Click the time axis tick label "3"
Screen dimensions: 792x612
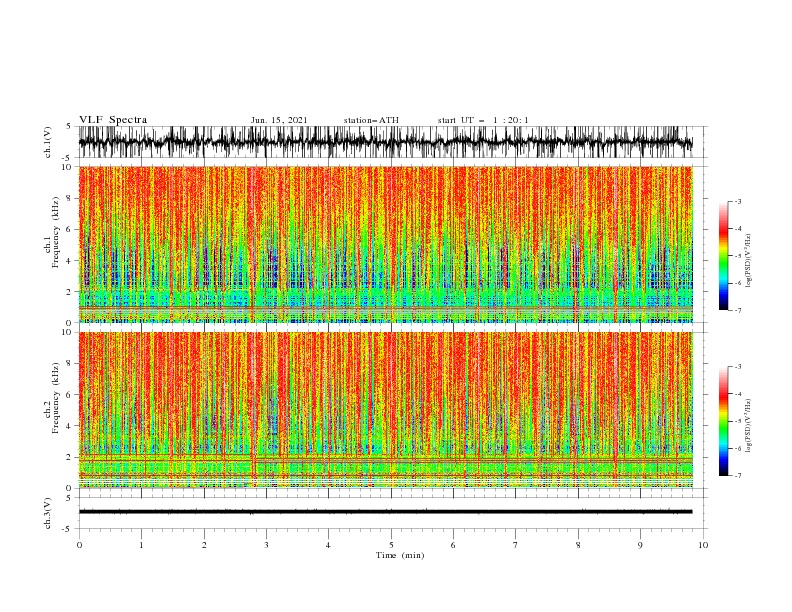(266, 545)
